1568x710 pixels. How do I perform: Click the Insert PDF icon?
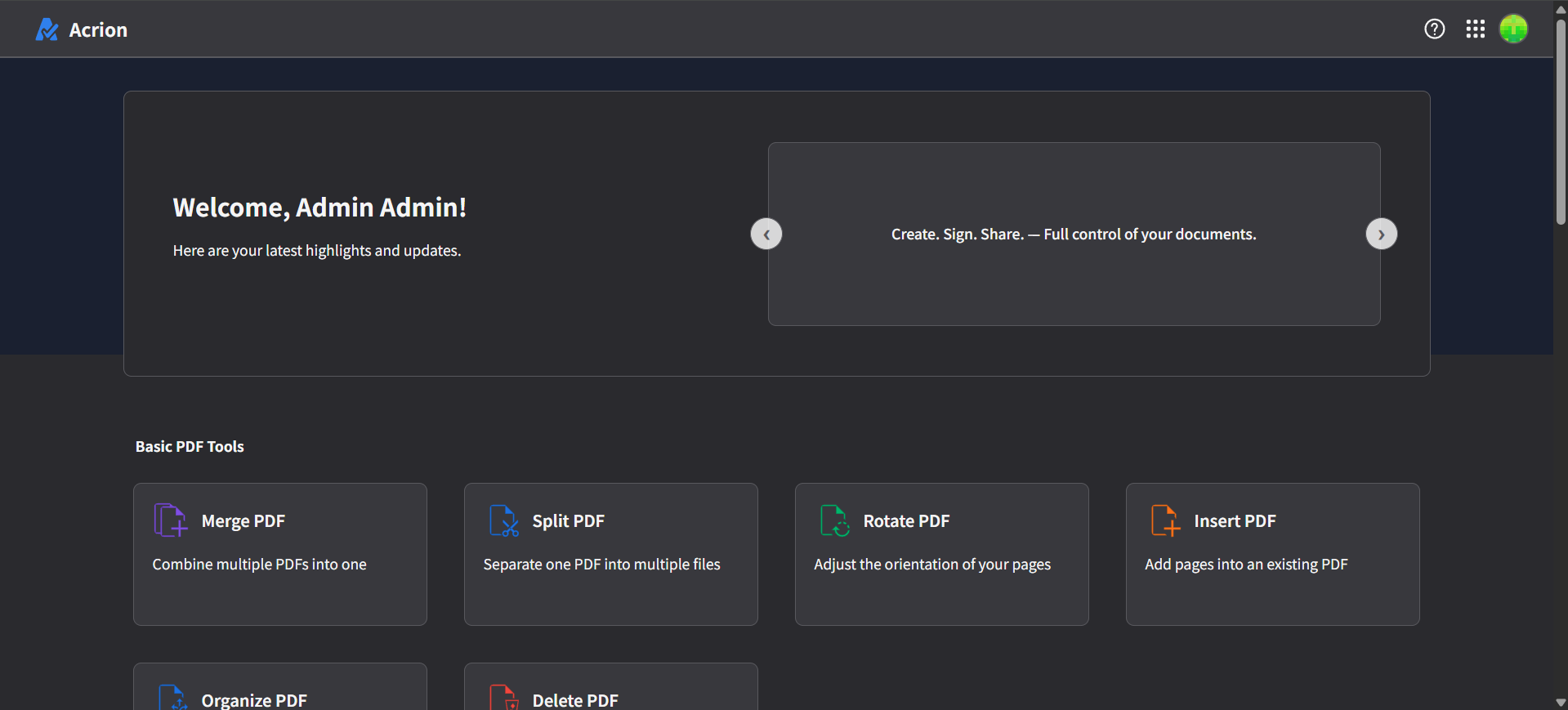coord(1166,520)
